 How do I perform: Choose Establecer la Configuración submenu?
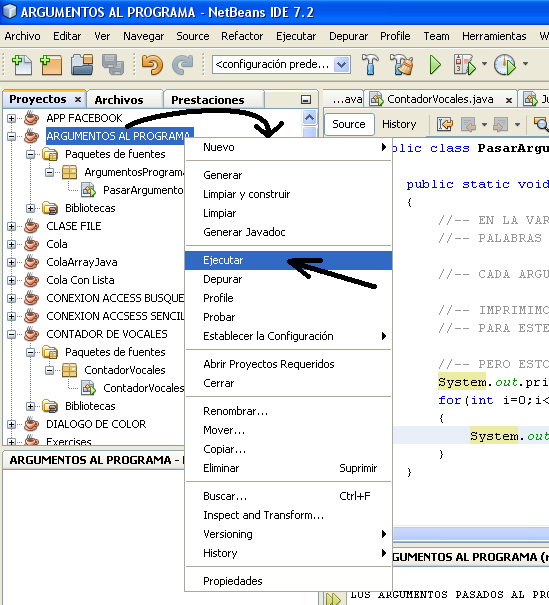(x=289, y=336)
